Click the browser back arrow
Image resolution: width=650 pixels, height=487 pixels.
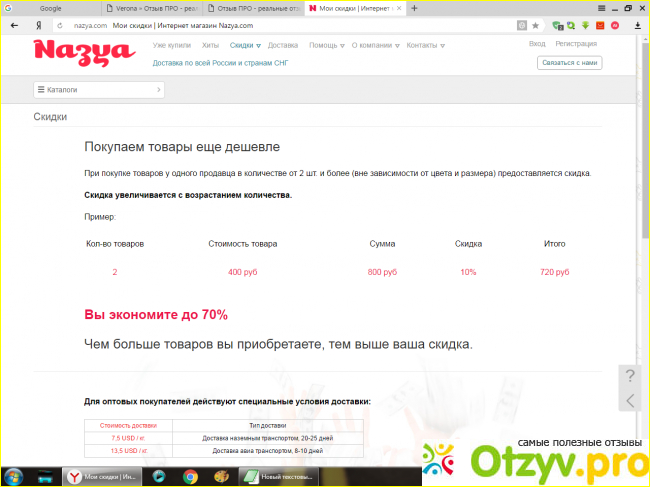tap(14, 25)
